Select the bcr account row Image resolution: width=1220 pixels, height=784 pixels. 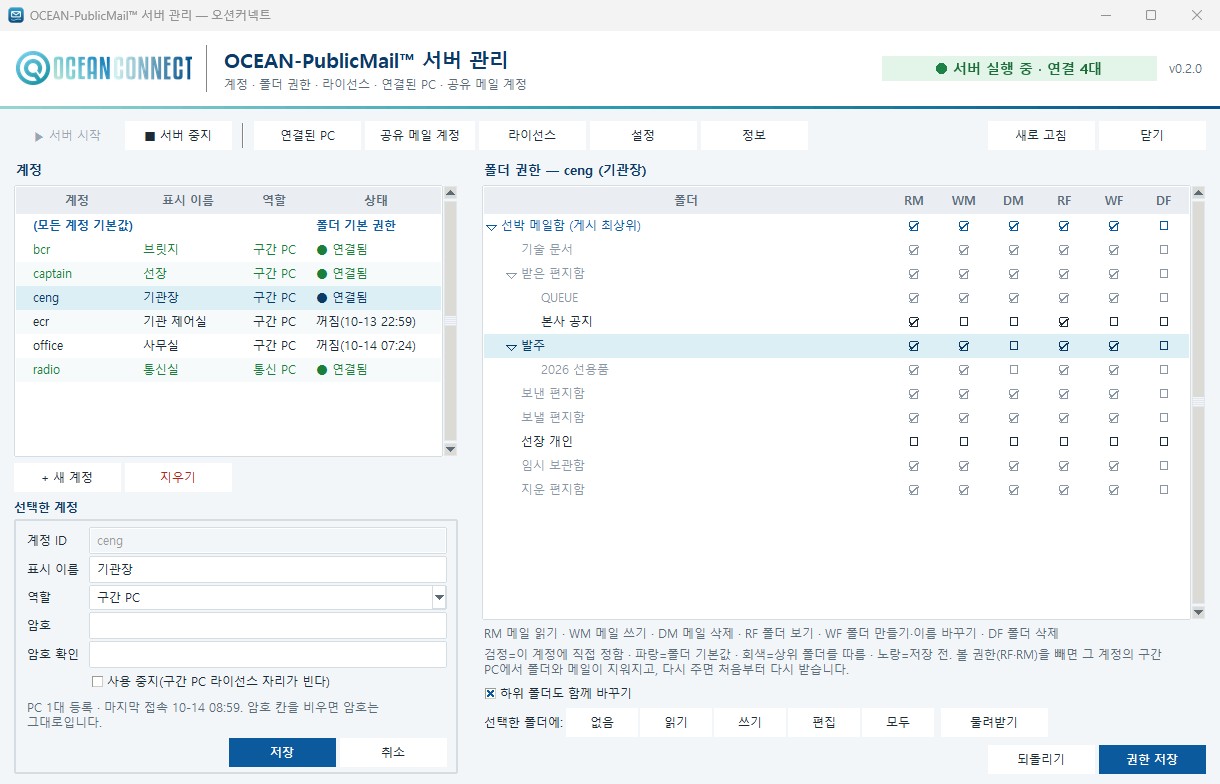[x=228, y=250]
